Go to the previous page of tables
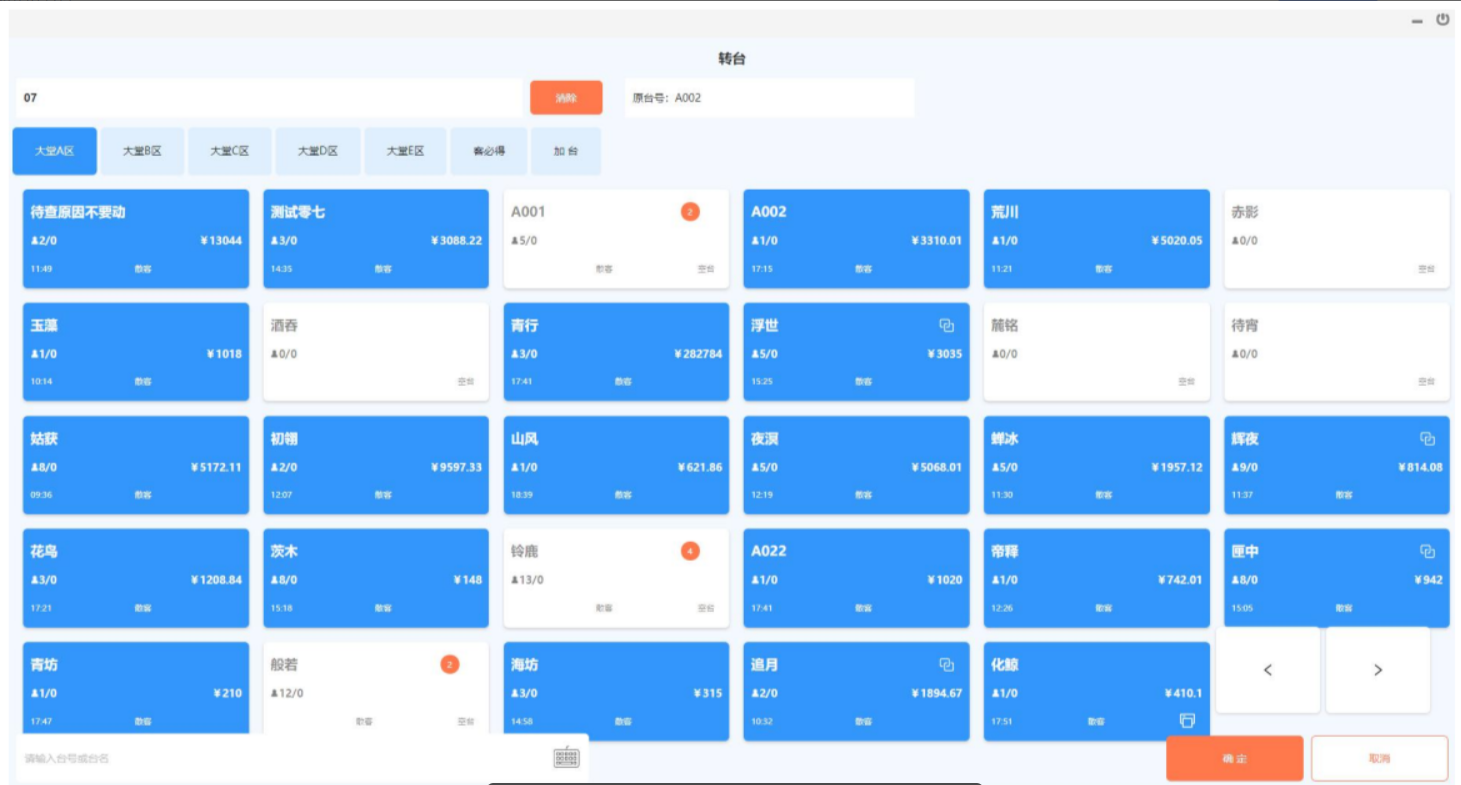This screenshot has width=1461, height=785. click(x=1267, y=670)
